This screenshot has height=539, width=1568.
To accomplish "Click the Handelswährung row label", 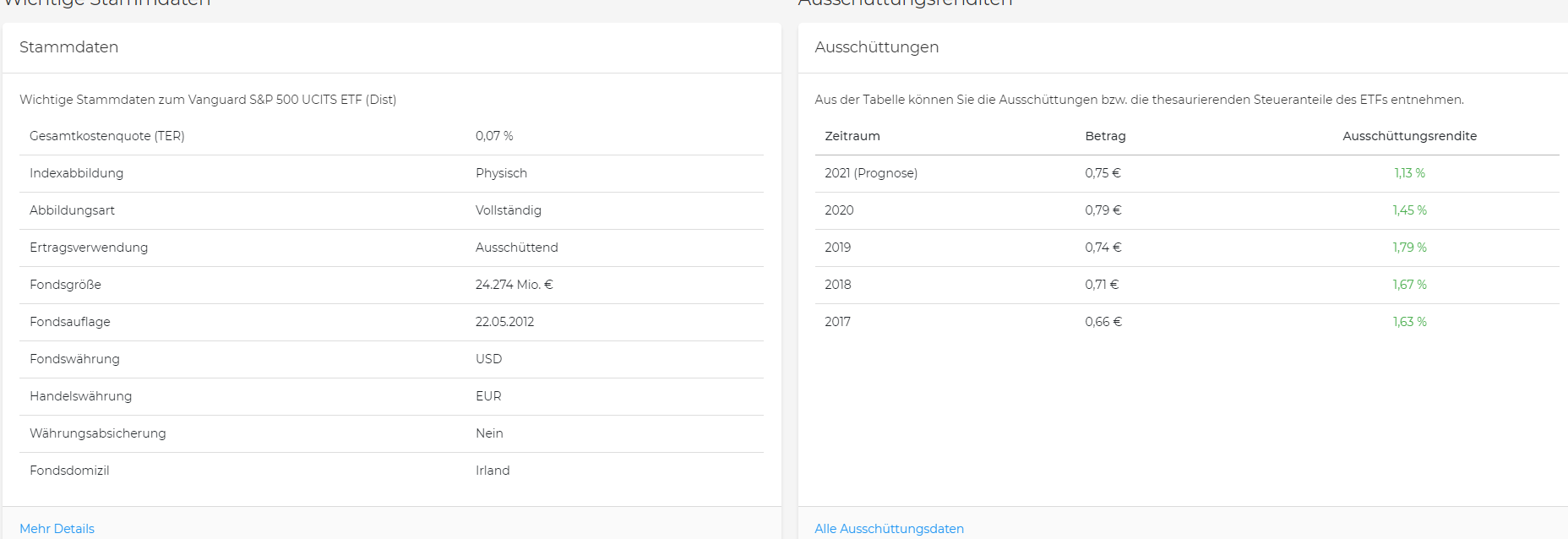I will point(80,396).
